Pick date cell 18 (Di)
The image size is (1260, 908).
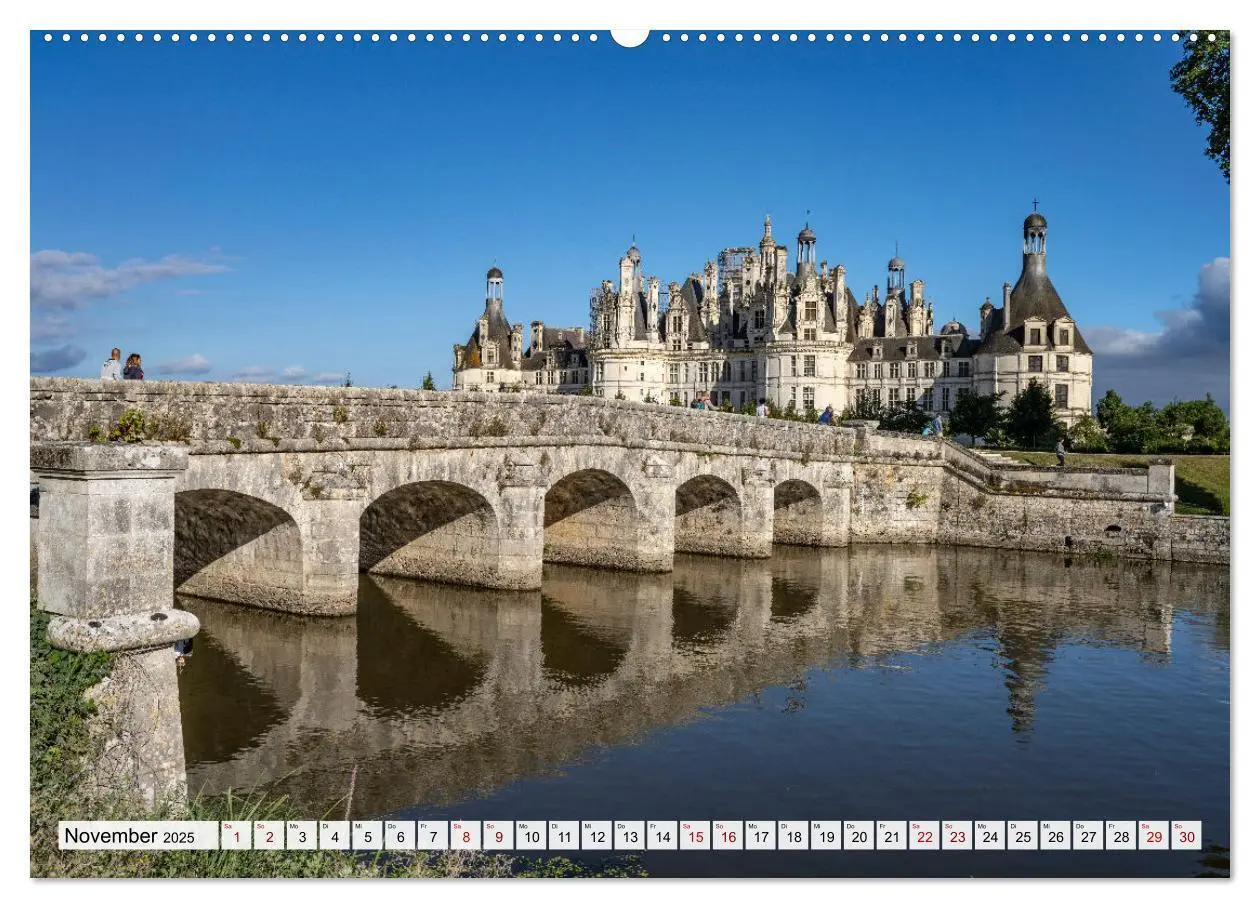793,836
